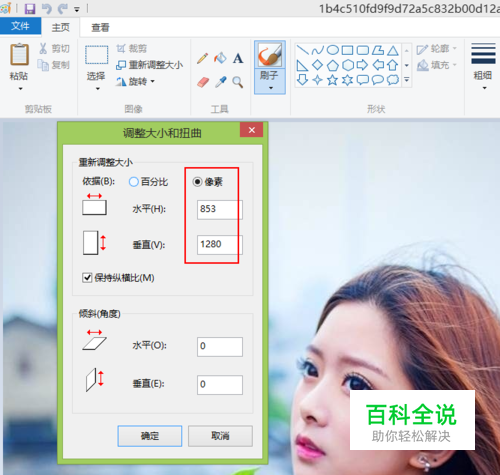This screenshot has width=500, height=475.
Task: Select the left arrow shape
Action: pyautogui.click(x=378, y=65)
